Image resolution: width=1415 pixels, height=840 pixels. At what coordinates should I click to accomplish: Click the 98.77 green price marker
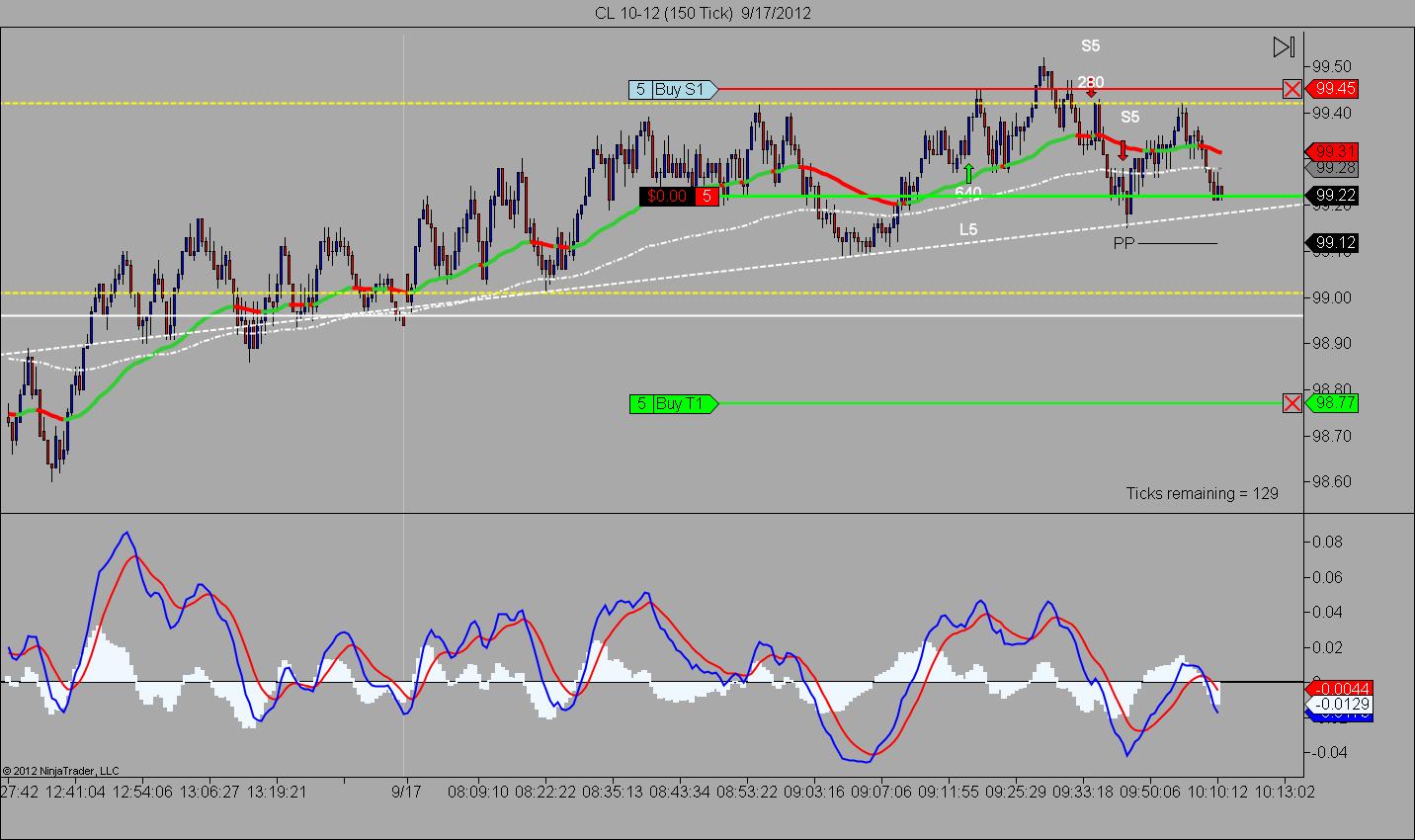pyautogui.click(x=1332, y=403)
